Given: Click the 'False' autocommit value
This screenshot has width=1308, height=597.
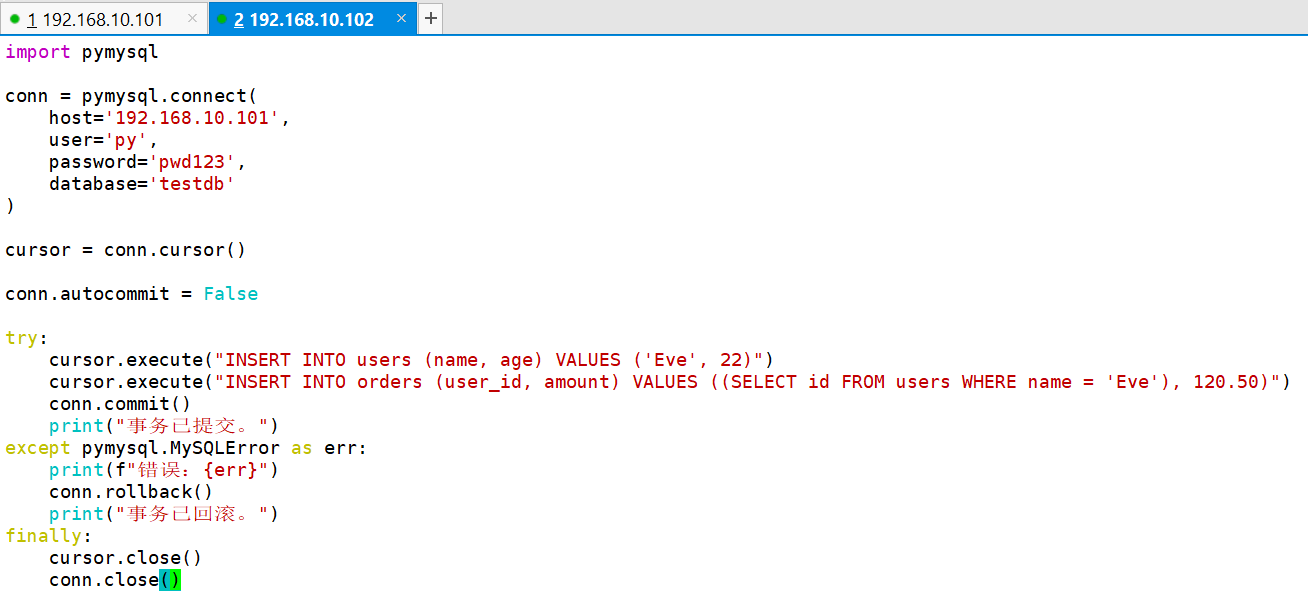Looking at the screenshot, I should [x=230, y=294].
